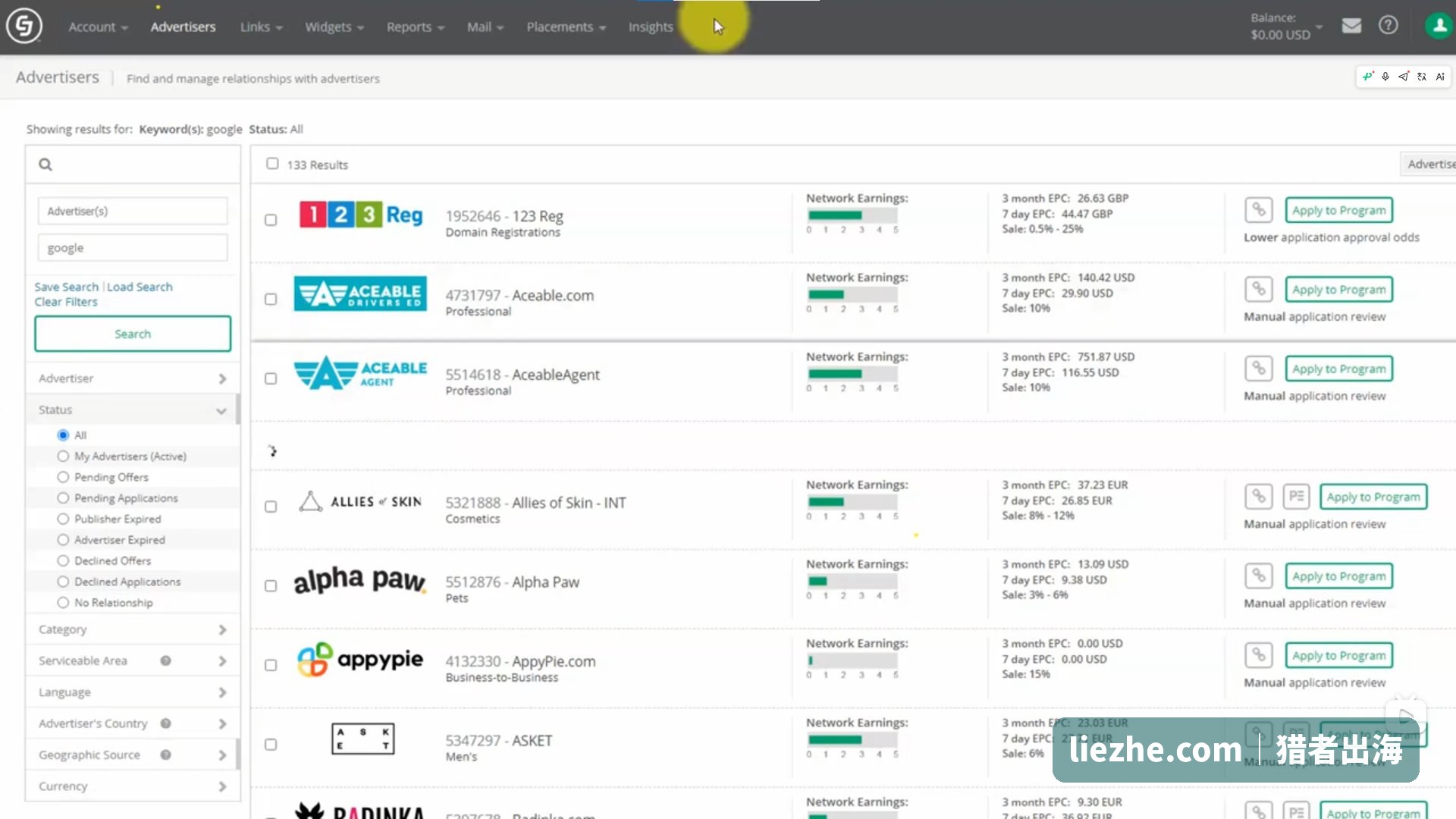Click the Advertiser(s) search type field
The height and width of the screenshot is (819, 1456).
[x=133, y=211]
